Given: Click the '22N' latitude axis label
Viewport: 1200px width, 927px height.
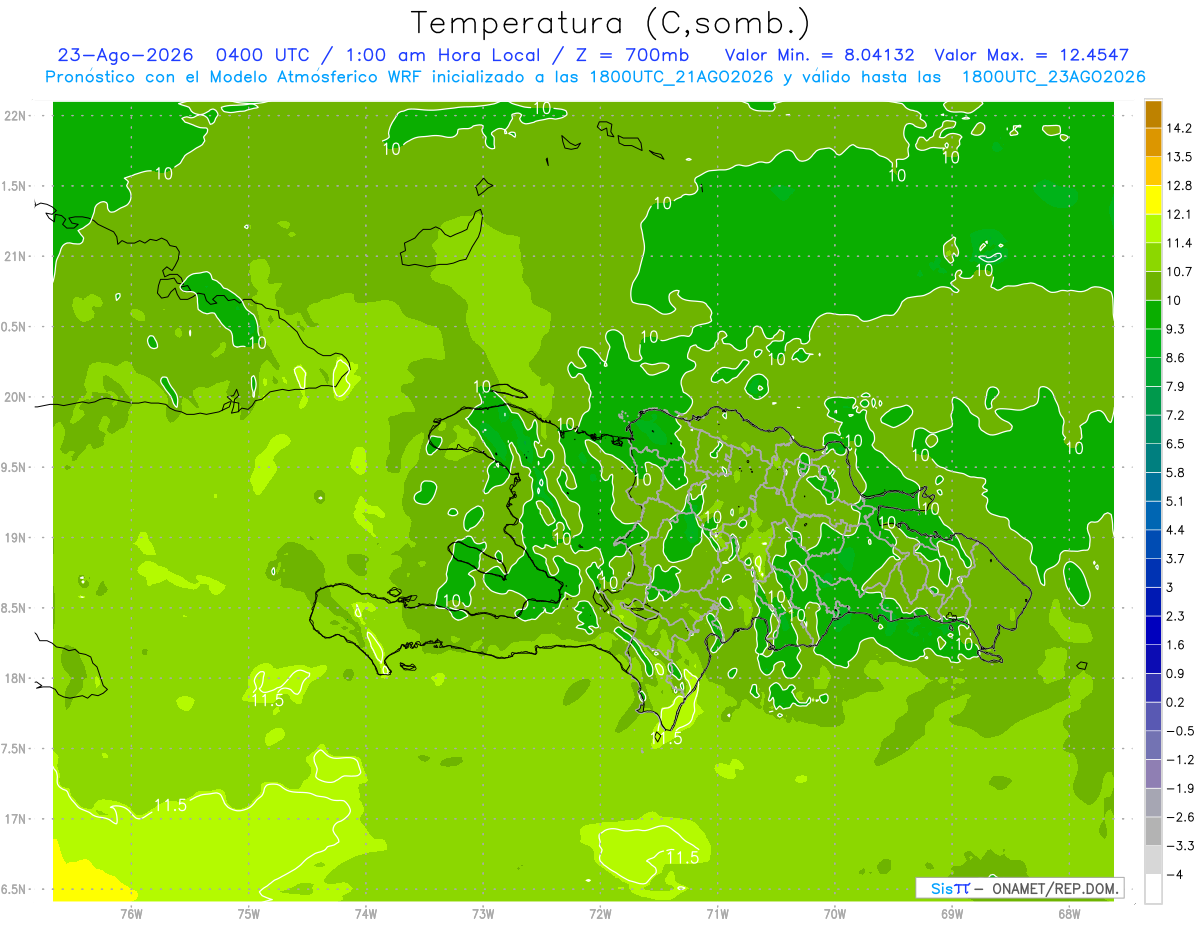Looking at the screenshot, I should [16, 116].
